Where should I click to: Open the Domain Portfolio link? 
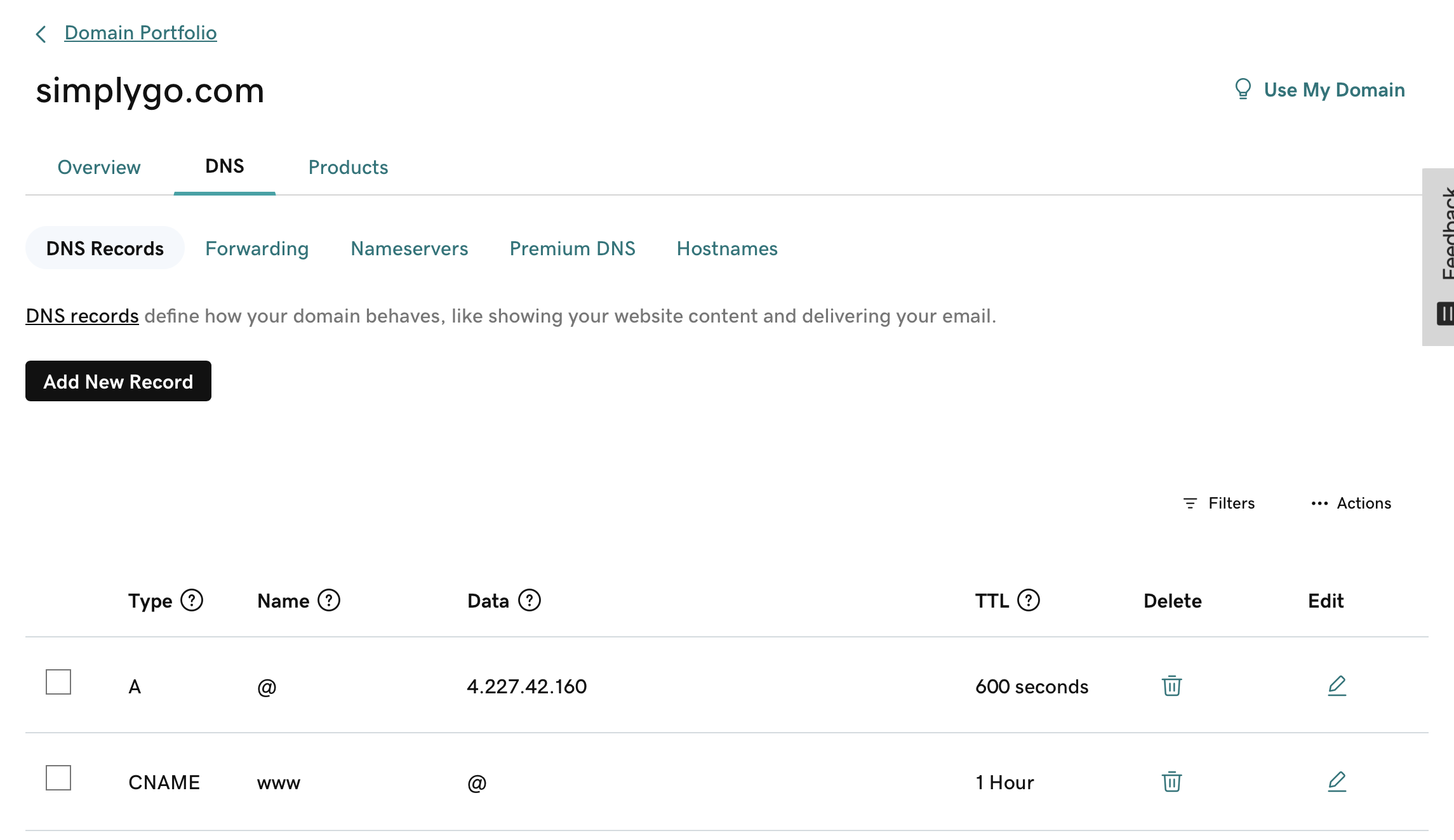(140, 32)
